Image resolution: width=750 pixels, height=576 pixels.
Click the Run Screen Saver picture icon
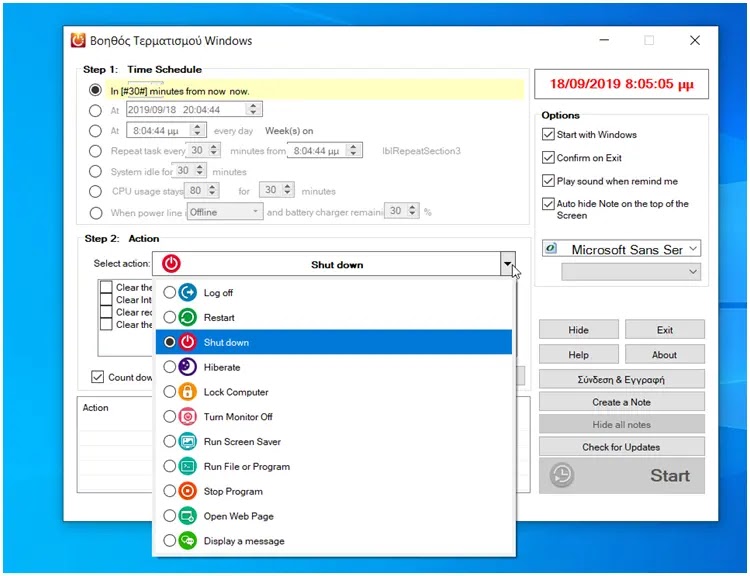coord(188,442)
